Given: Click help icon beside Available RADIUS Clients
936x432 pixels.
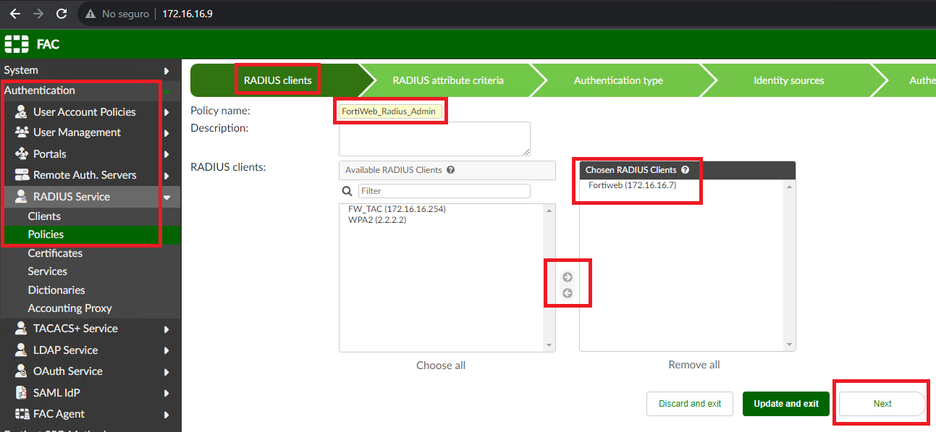Looking at the screenshot, I should 451,169.
